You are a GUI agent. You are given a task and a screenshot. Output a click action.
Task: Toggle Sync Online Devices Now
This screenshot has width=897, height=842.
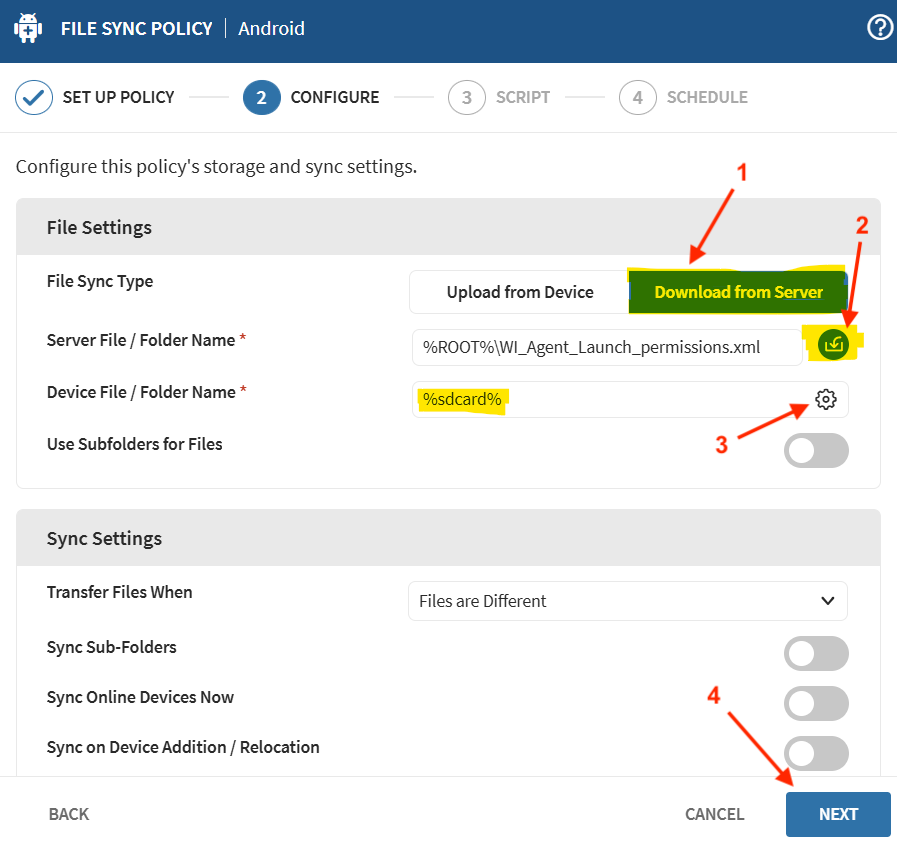(x=816, y=704)
